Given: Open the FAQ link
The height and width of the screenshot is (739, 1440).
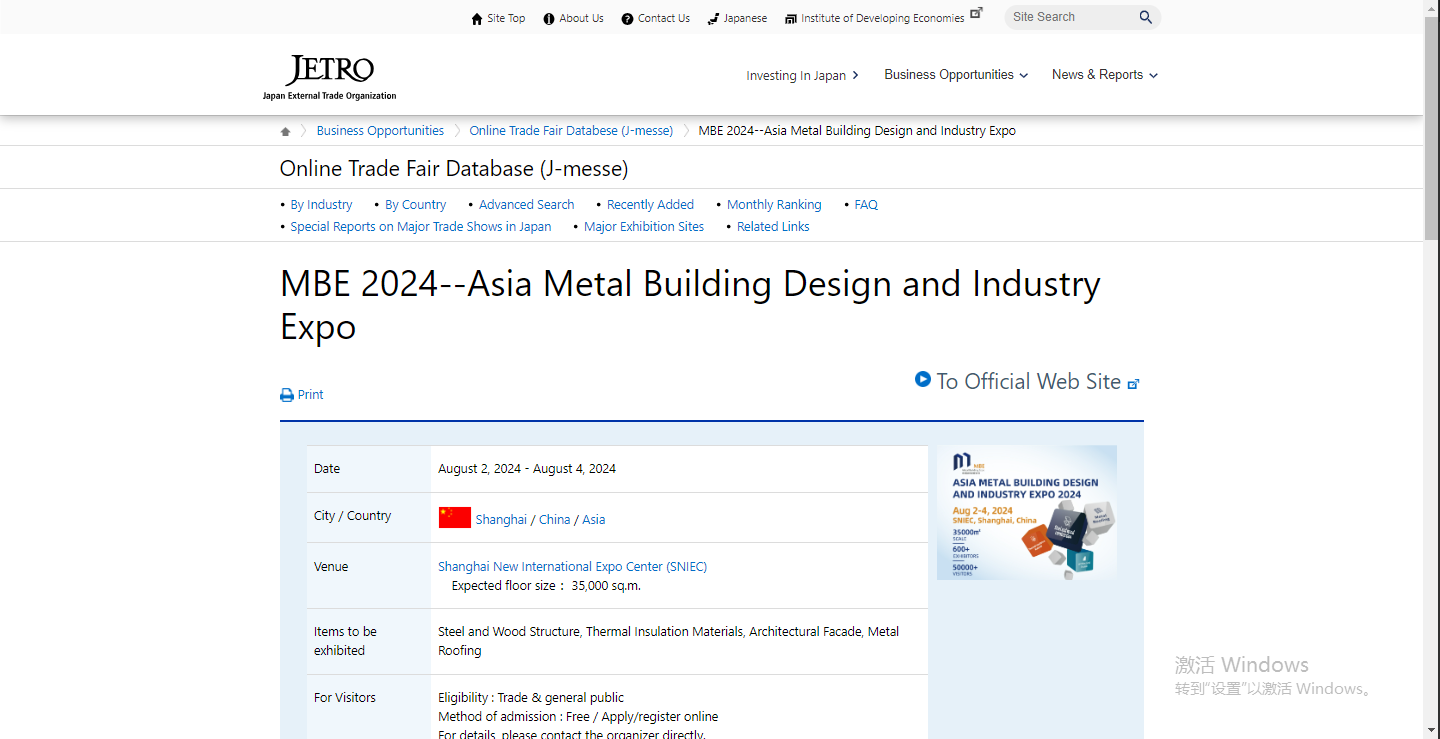Looking at the screenshot, I should pos(866,205).
